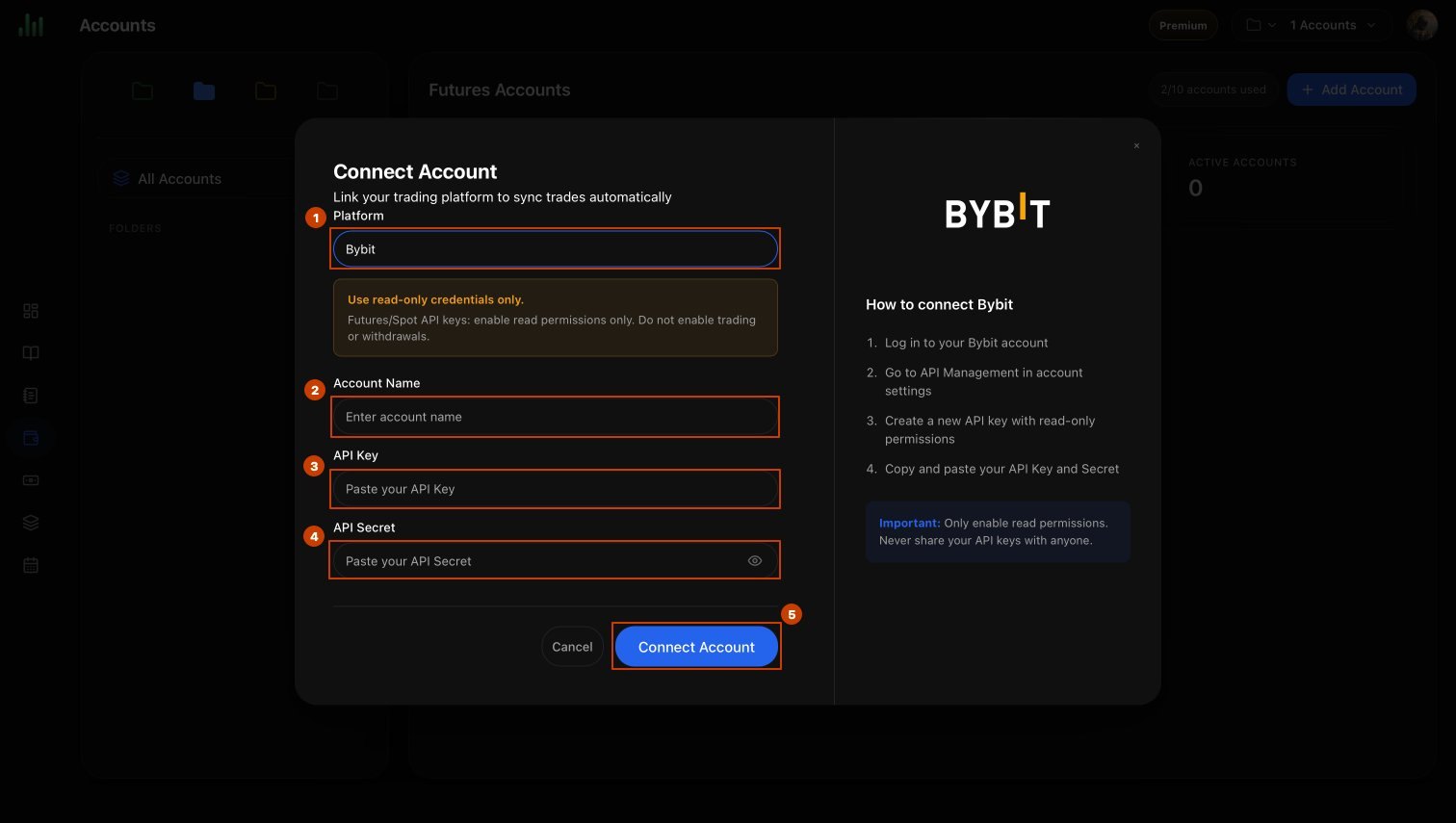
Task: Open the dashboard grid icon in sidebar
Action: 31,311
